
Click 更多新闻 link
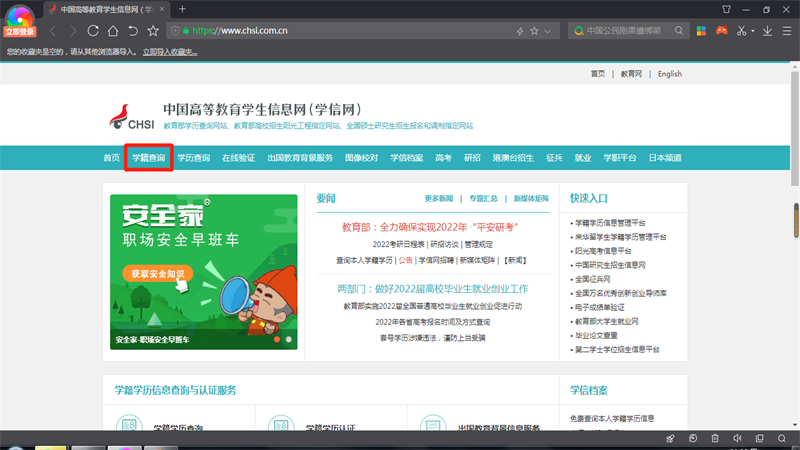pos(439,198)
